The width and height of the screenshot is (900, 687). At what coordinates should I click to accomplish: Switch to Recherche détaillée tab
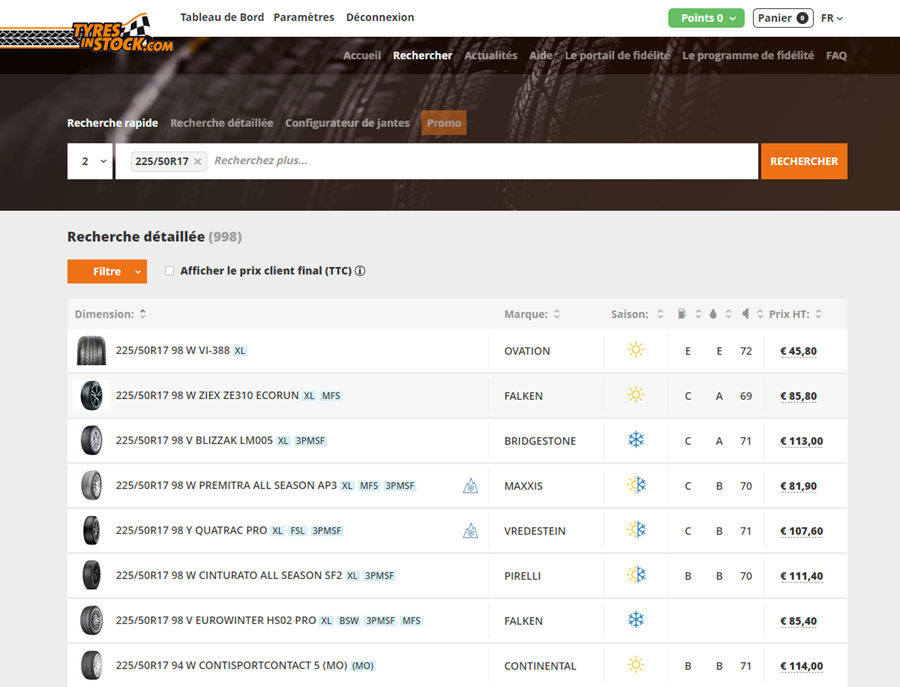coord(222,123)
